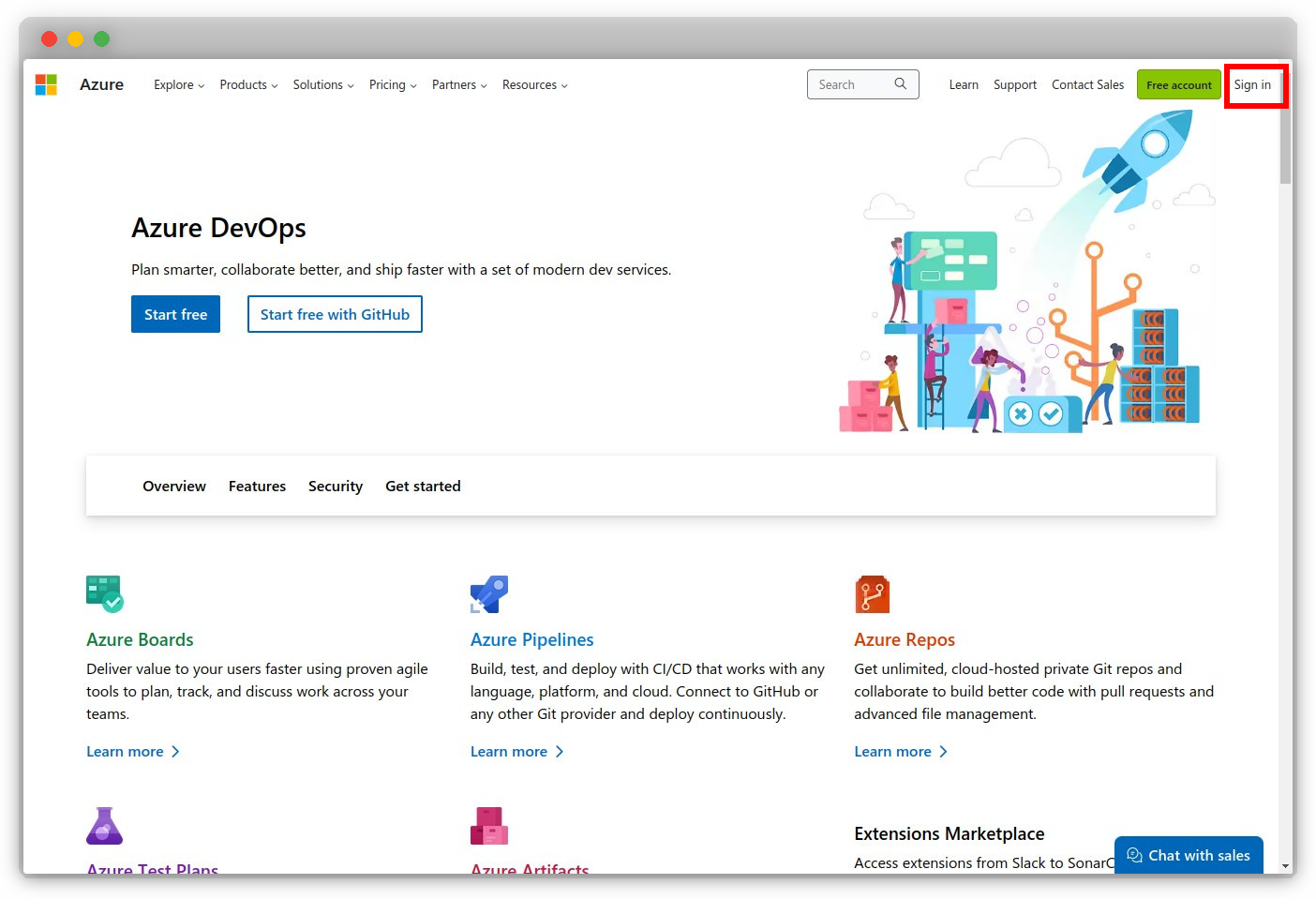Expand the Solutions menu
This screenshot has width=1316, height=899.
323,84
